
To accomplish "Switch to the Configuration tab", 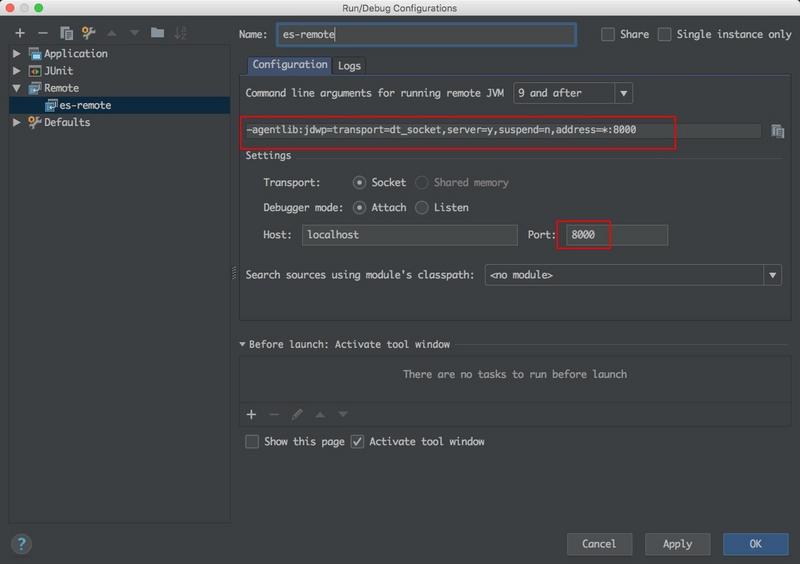I will (290, 65).
